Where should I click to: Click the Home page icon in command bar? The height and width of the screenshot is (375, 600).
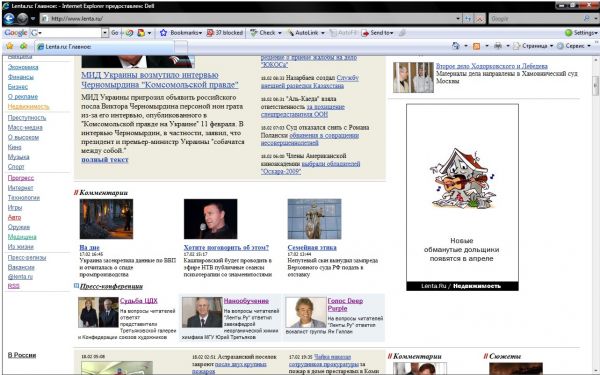[x=456, y=46]
